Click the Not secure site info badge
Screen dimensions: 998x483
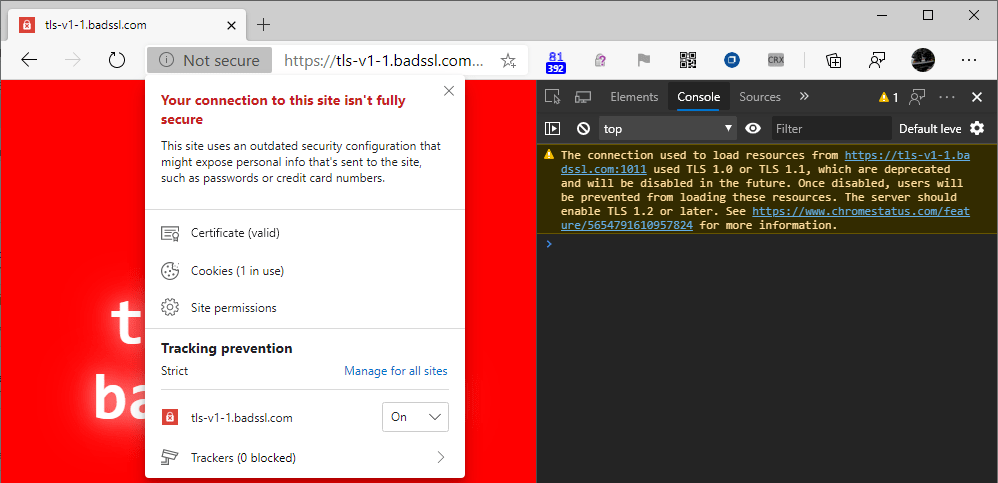click(x=209, y=60)
